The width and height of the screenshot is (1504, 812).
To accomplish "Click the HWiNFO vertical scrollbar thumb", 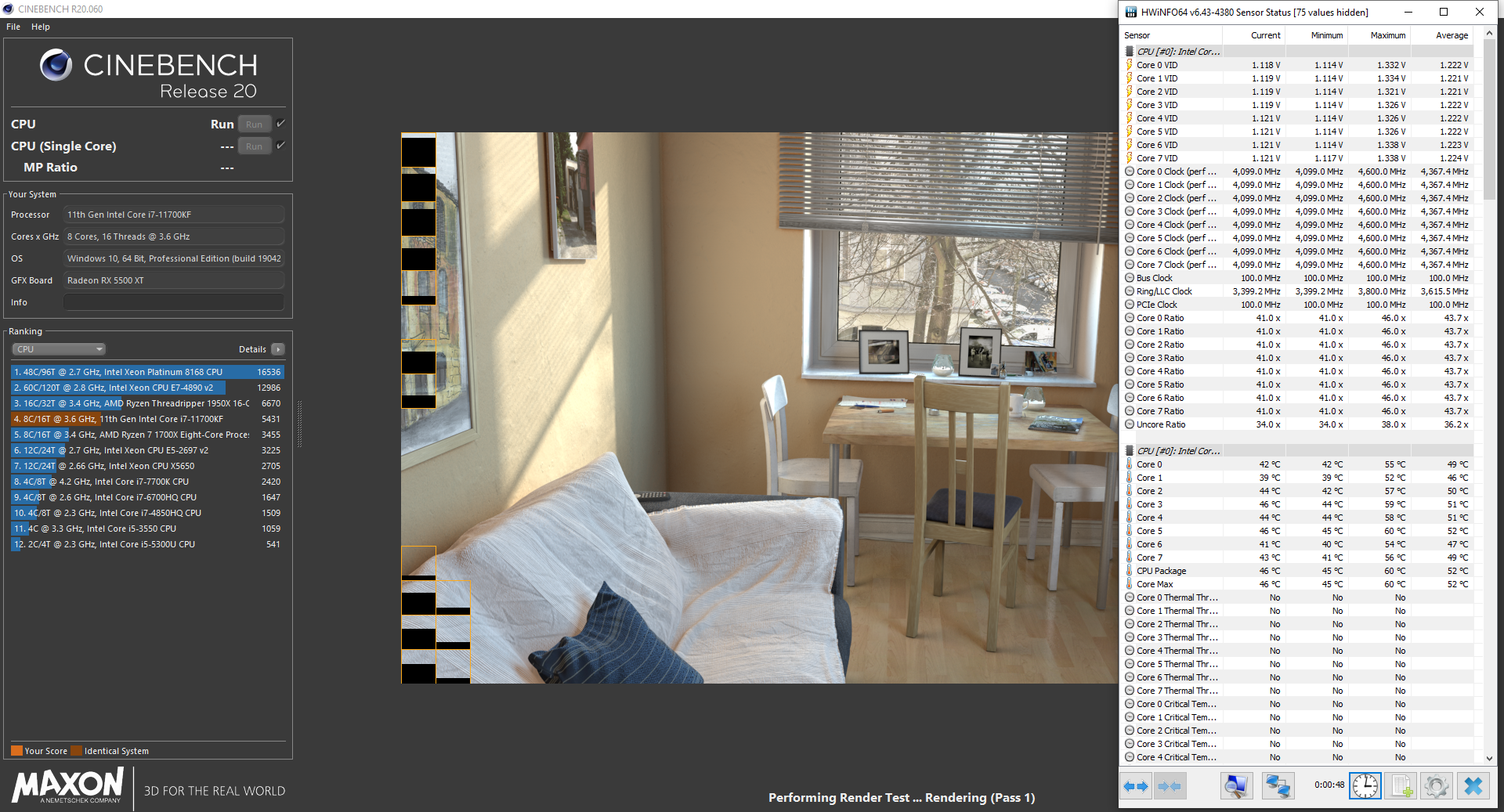I will pos(1489,120).
